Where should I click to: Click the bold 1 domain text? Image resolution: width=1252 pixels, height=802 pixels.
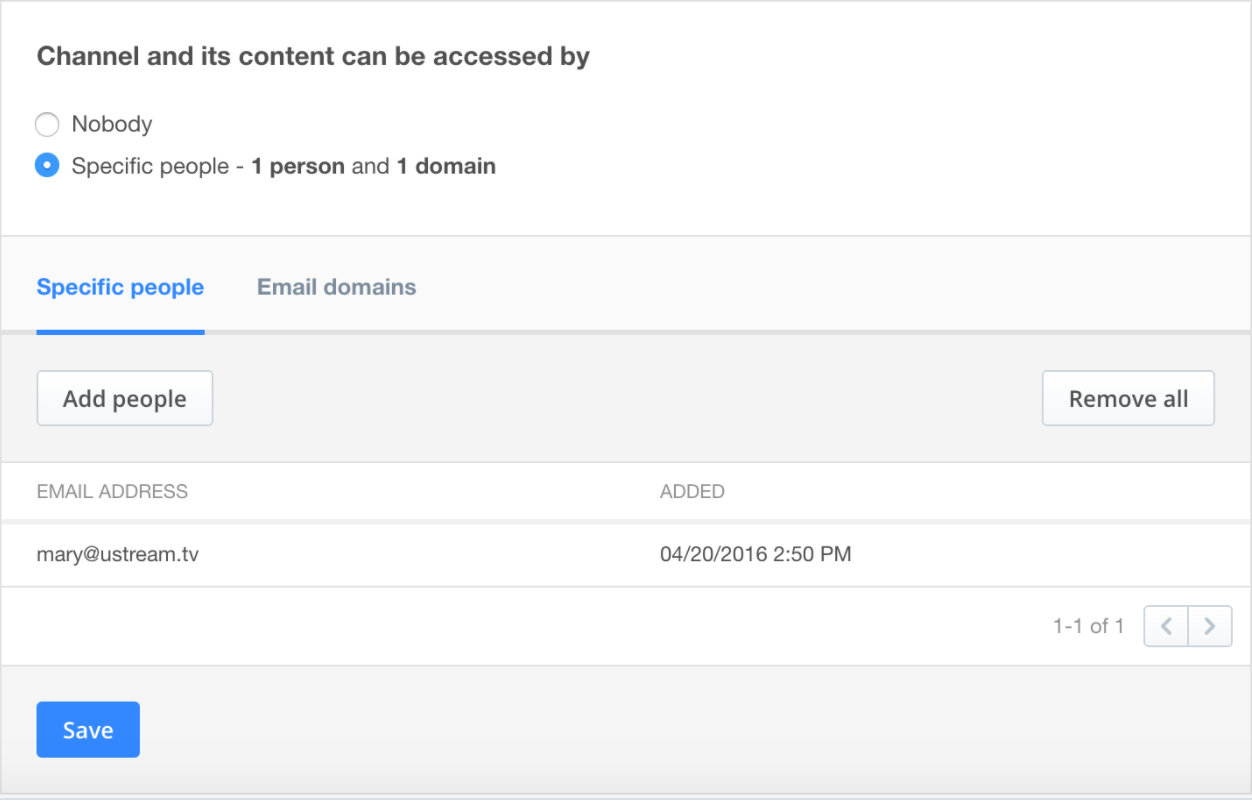446,166
